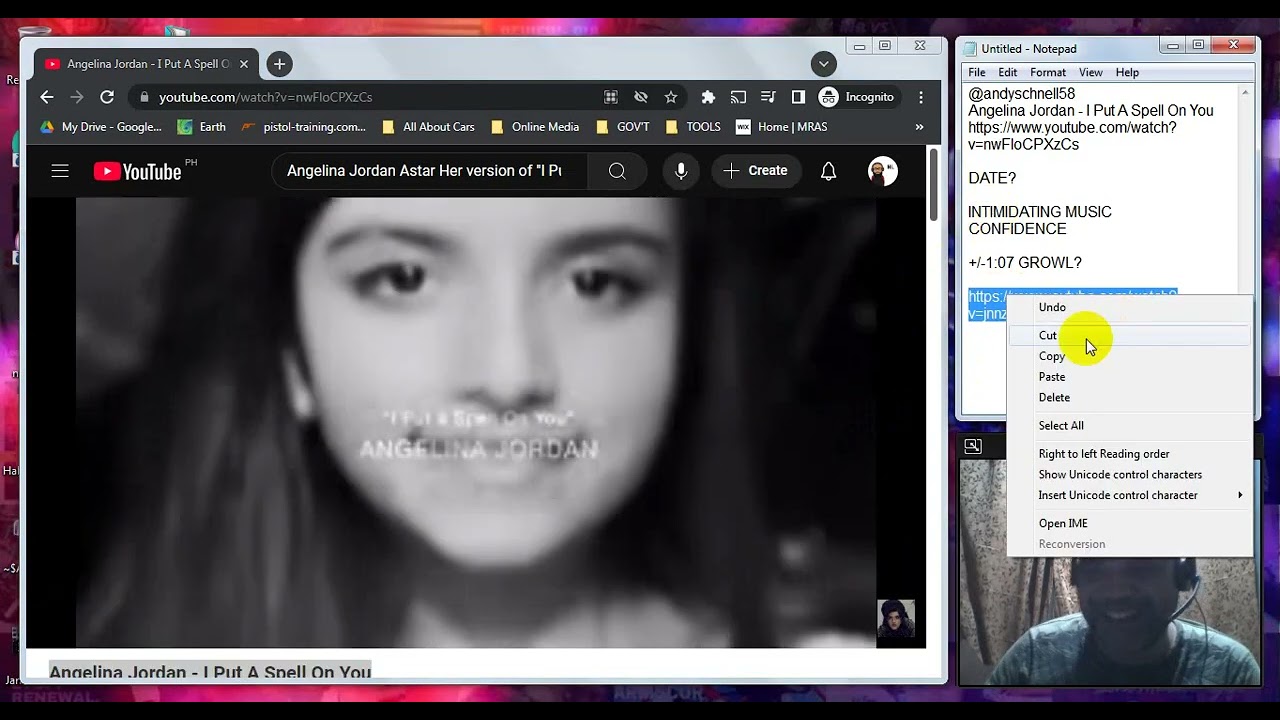This screenshot has width=1280, height=720.
Task: Click the YouTube search field
Action: pos(428,171)
